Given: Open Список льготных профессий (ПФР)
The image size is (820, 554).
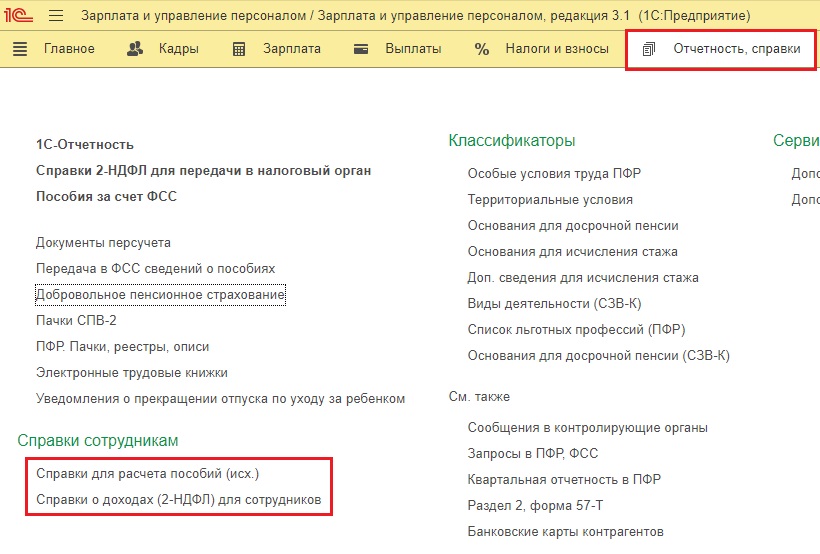Looking at the screenshot, I should [576, 330].
